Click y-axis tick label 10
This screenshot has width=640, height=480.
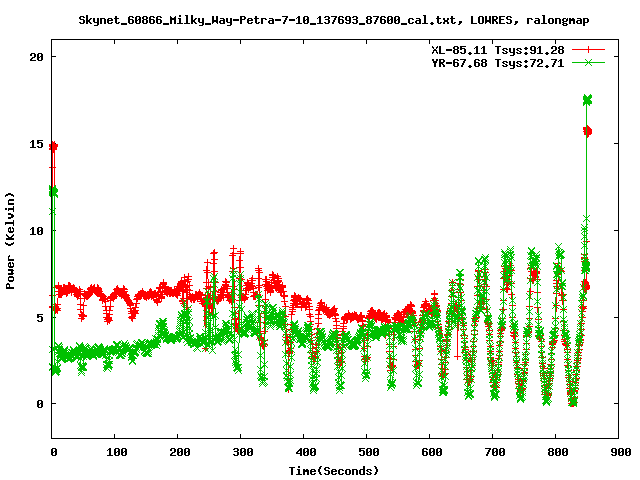36,231
